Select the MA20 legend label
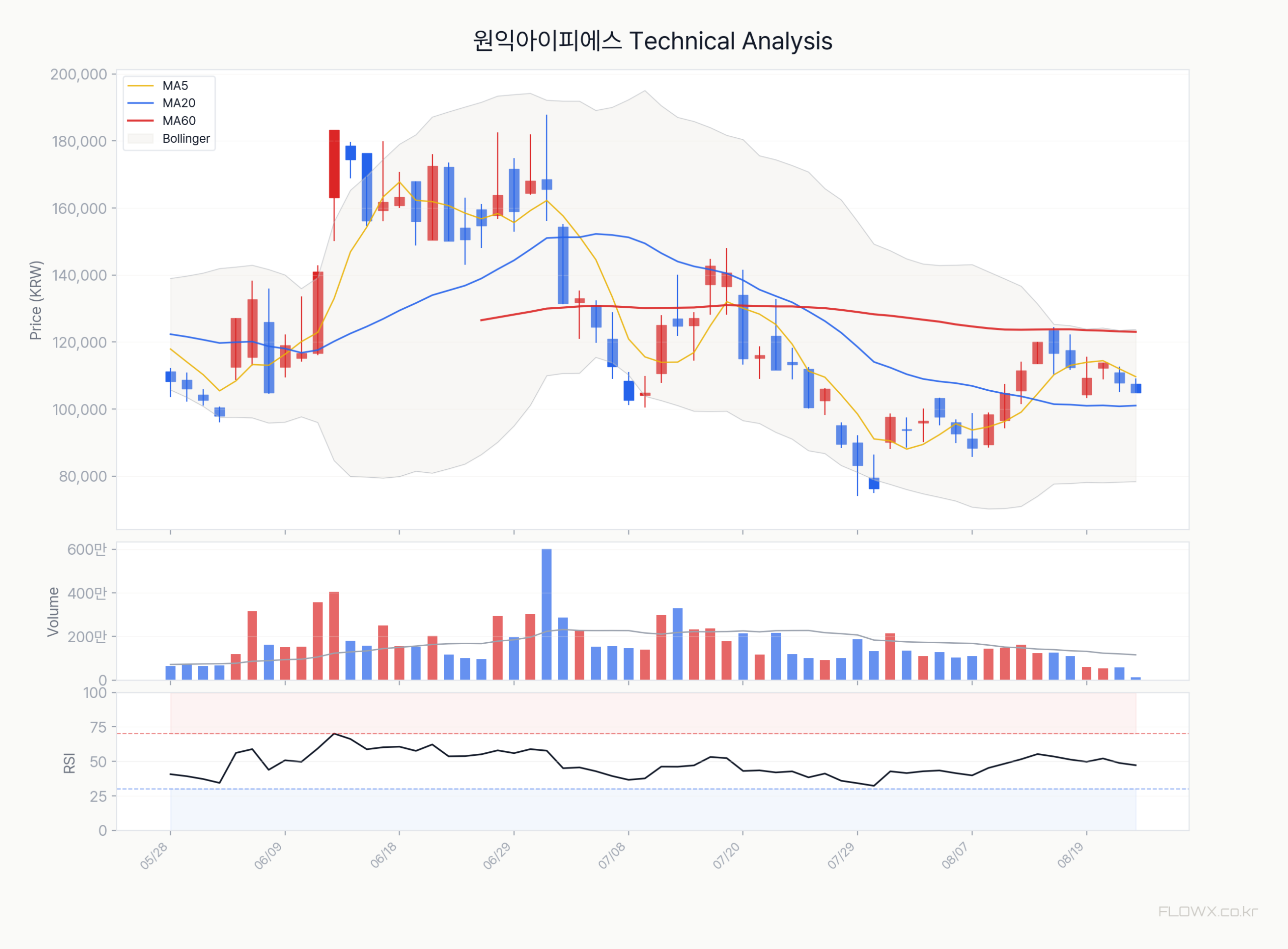Image resolution: width=1288 pixels, height=949 pixels. pos(179,103)
